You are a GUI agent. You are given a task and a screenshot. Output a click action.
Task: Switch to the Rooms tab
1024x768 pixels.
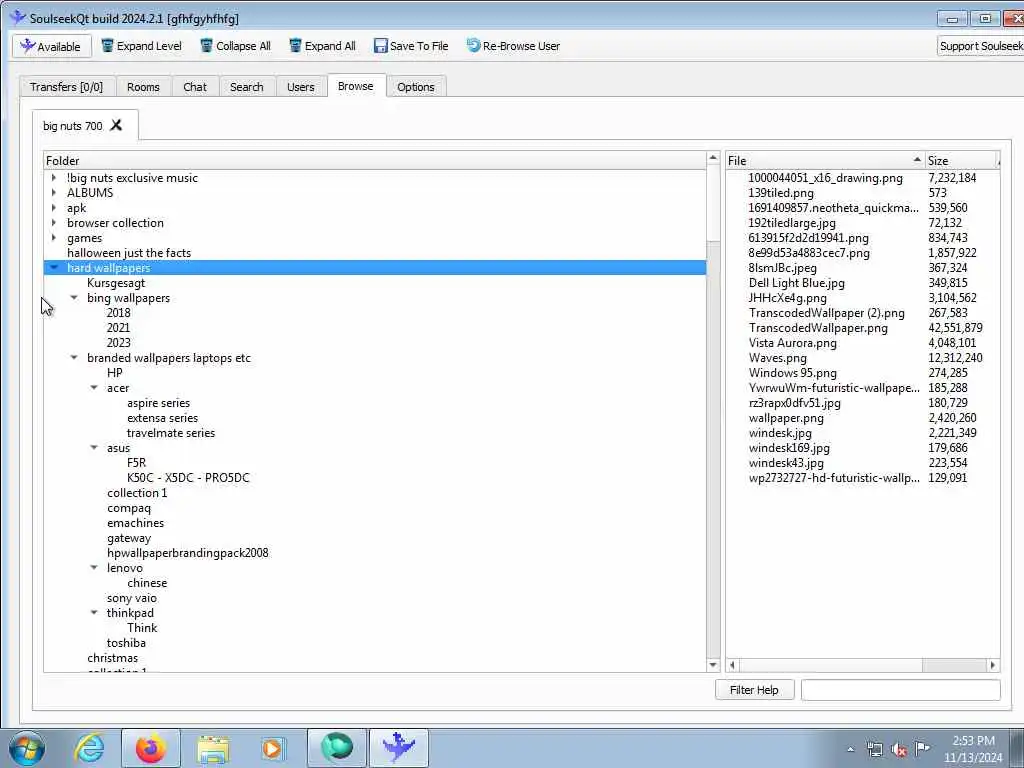pos(143,87)
